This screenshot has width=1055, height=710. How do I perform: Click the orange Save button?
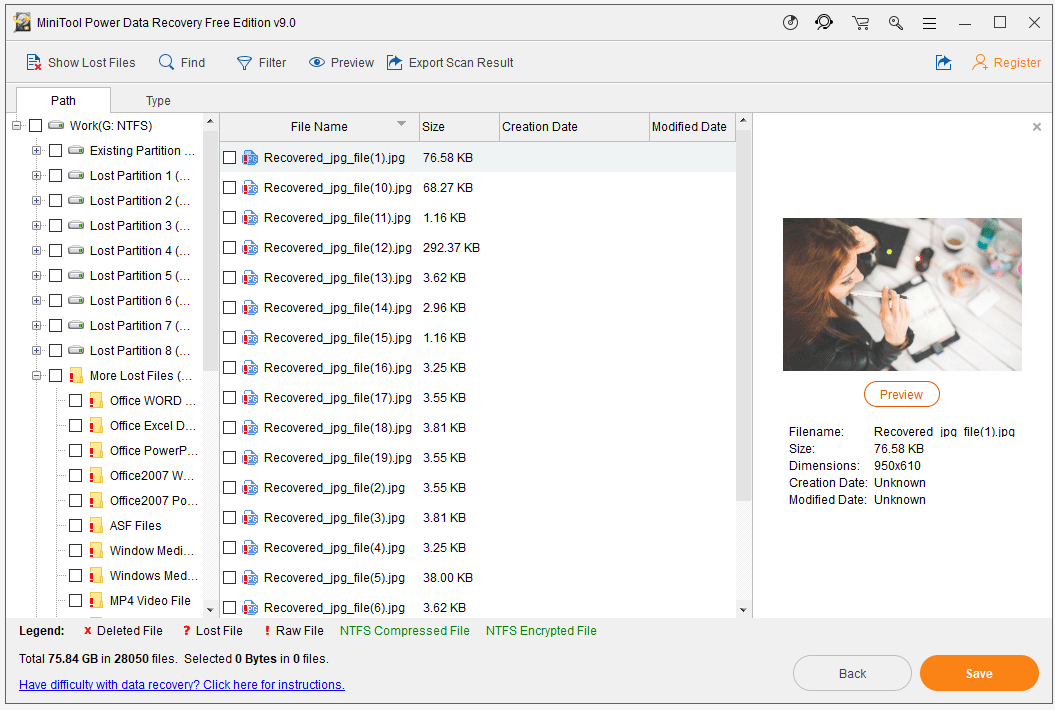coord(979,673)
